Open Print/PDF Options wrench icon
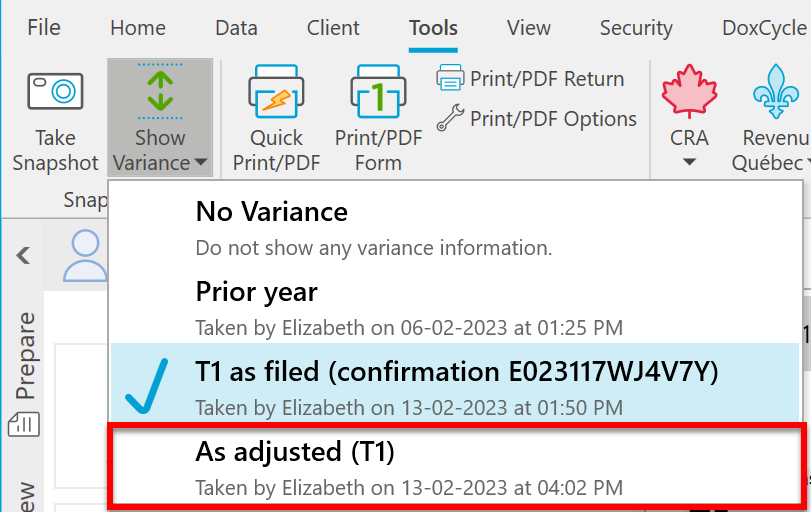811x512 pixels. point(451,119)
